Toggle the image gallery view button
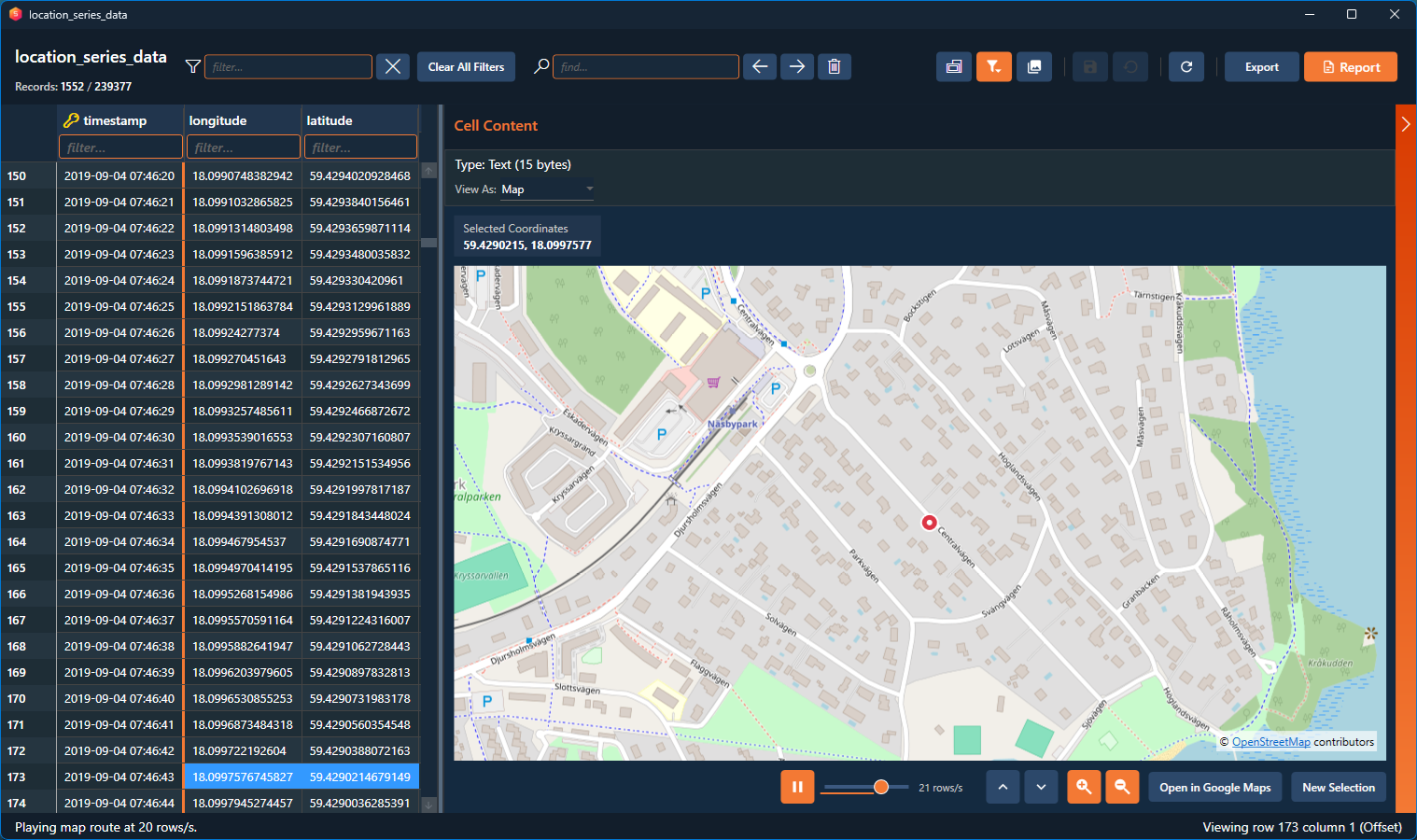Image resolution: width=1417 pixels, height=840 pixels. [1034, 66]
